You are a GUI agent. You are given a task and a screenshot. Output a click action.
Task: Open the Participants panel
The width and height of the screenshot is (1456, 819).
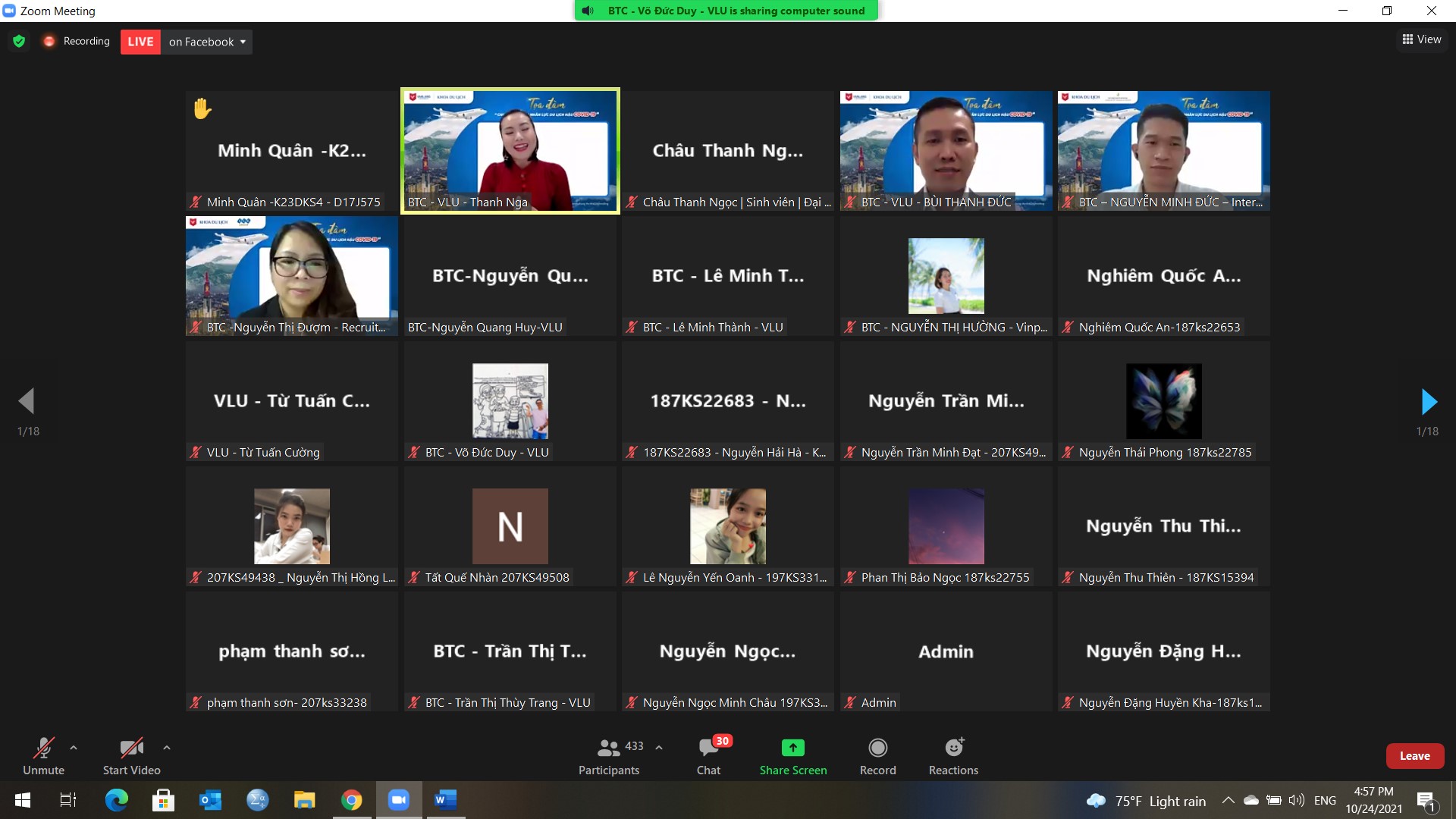[x=609, y=756]
